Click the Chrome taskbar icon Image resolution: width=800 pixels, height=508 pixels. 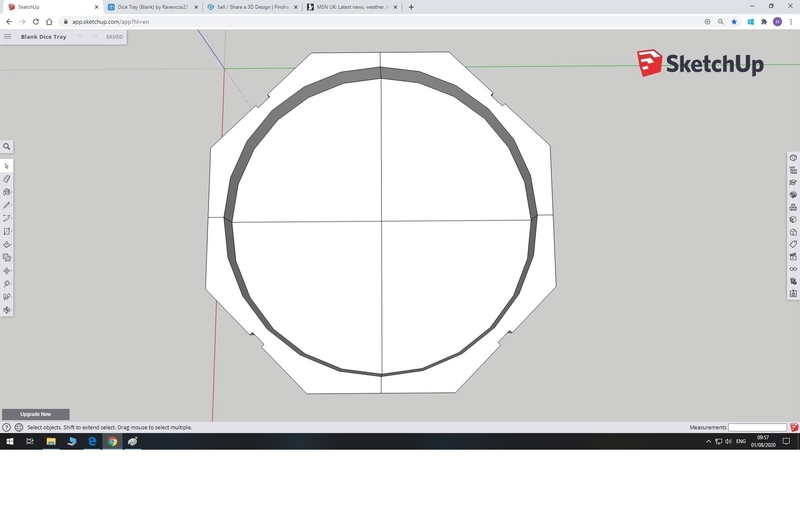click(112, 442)
